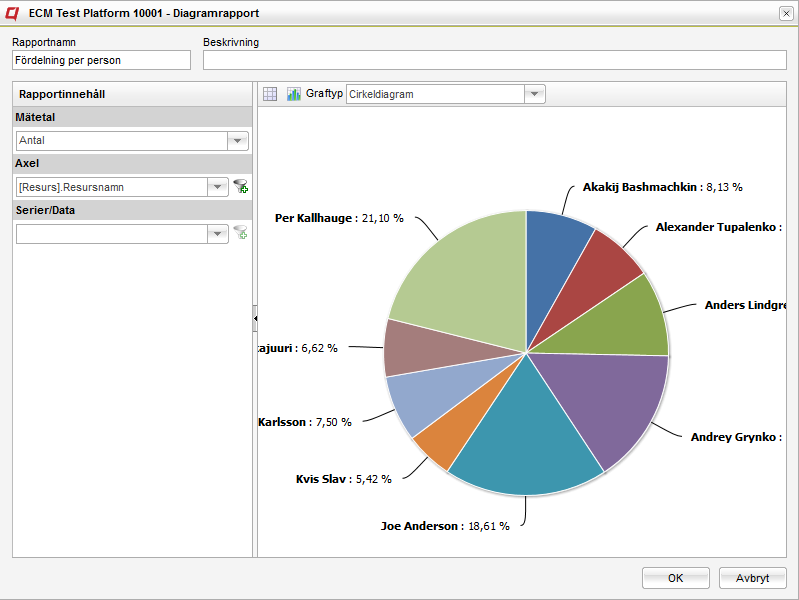This screenshot has width=799, height=600.
Task: Click the 'Karlsson : 7,50 %' label
Action: click(305, 422)
